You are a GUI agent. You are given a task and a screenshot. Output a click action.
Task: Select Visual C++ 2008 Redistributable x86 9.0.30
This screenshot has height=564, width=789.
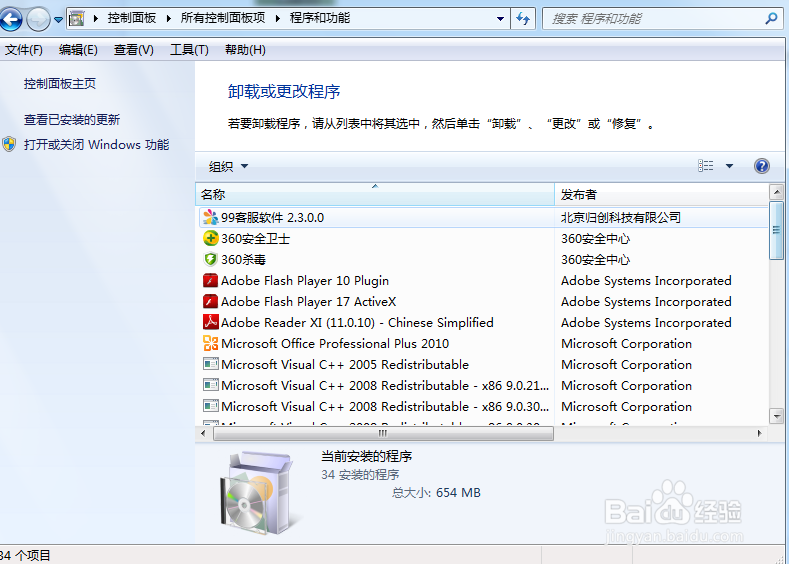(385, 407)
